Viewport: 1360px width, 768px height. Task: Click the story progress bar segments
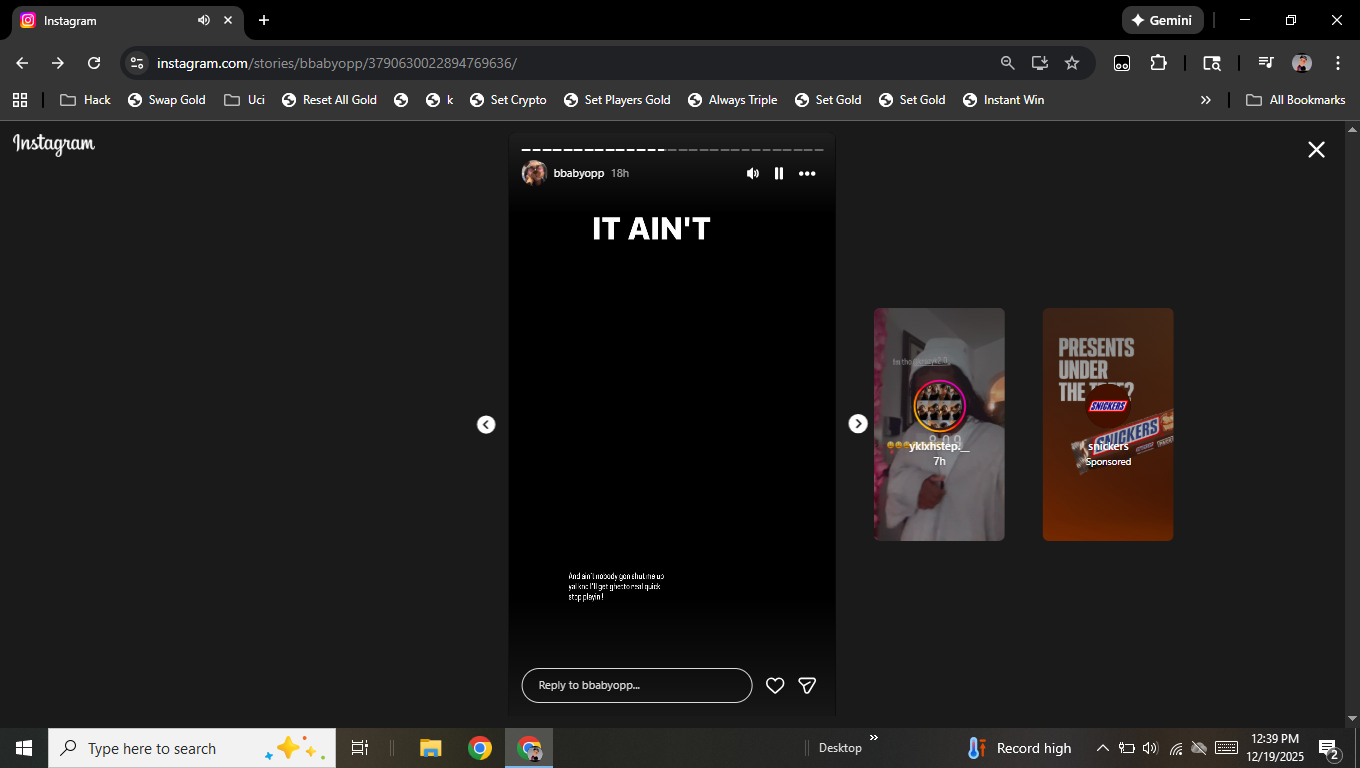pyautogui.click(x=672, y=151)
